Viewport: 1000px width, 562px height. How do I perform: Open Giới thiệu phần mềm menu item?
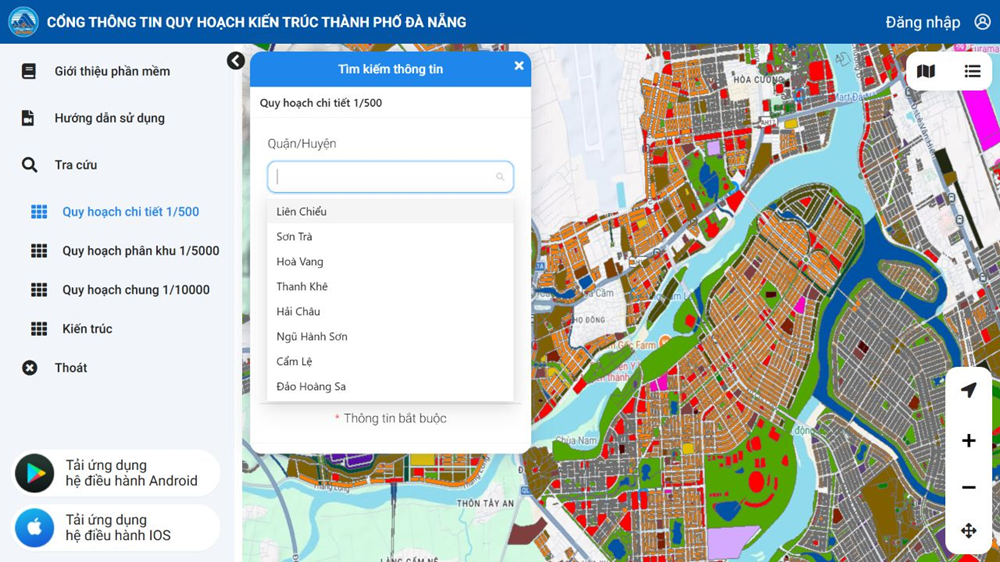[x=112, y=71]
